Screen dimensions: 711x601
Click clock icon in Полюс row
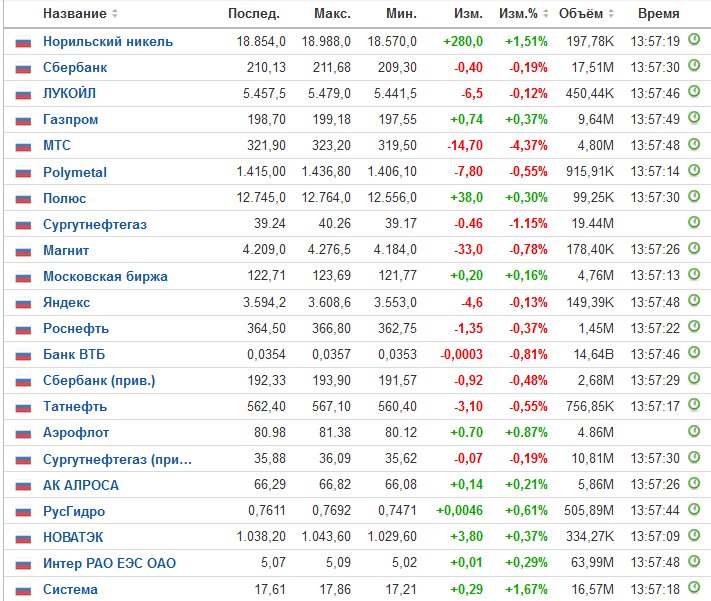tap(694, 196)
